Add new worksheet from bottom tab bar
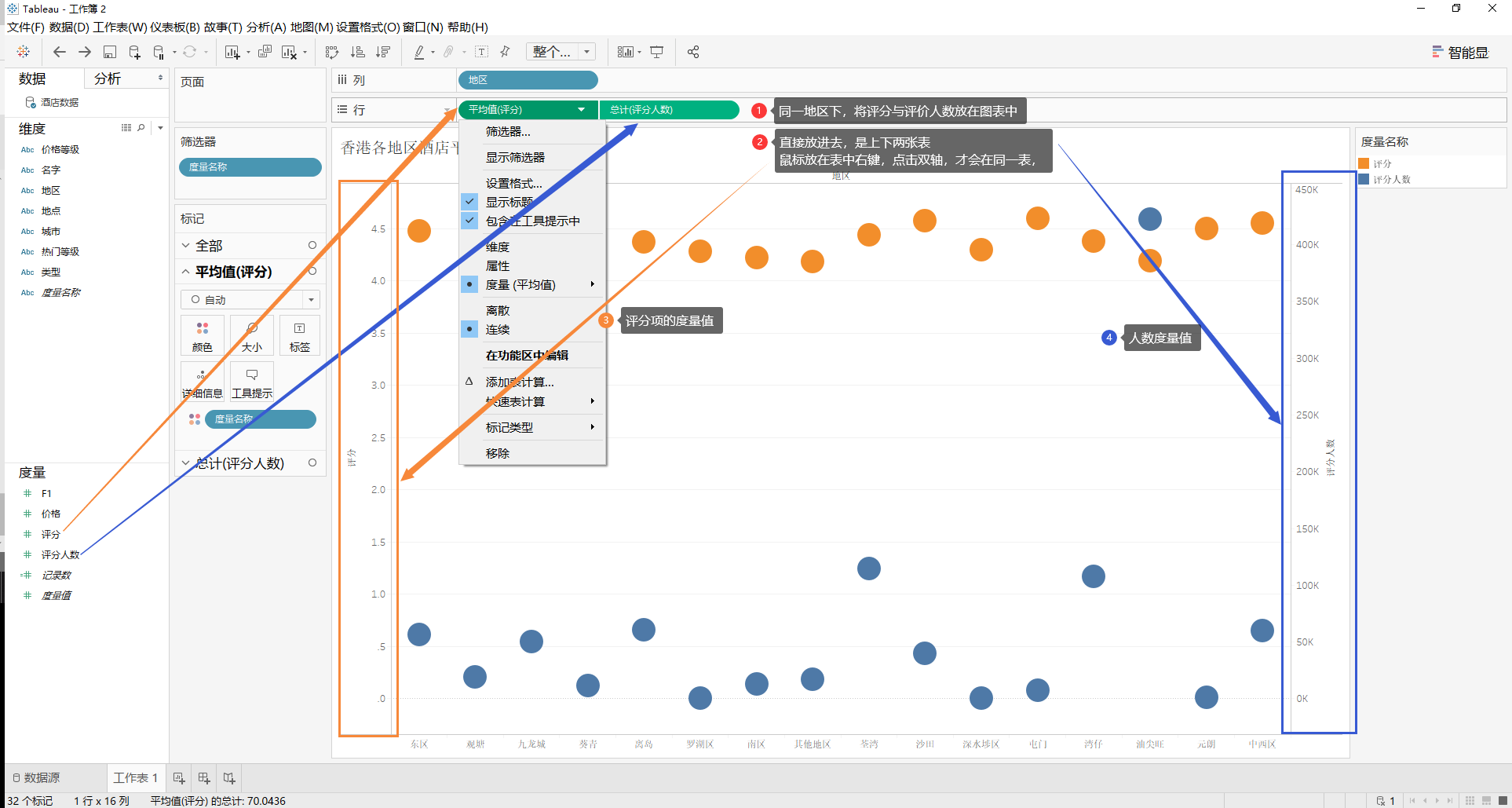Image resolution: width=1512 pixels, height=808 pixels. (x=179, y=778)
